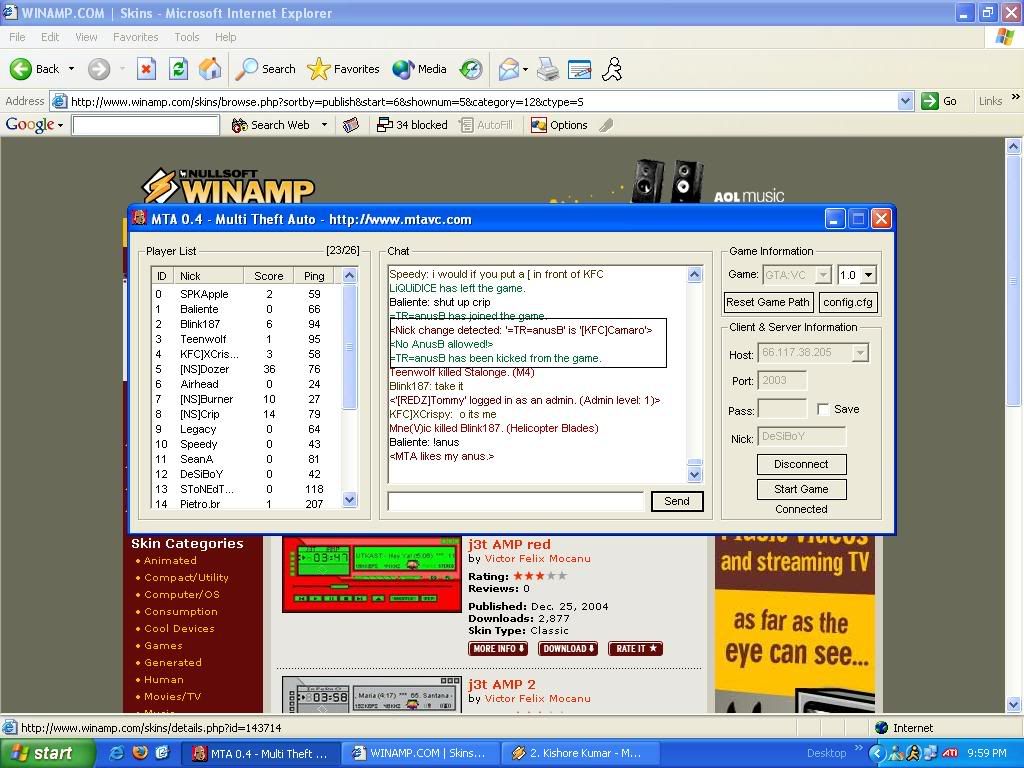Open the Search Web dropdown arrow
The image size is (1024, 768).
click(x=325, y=125)
